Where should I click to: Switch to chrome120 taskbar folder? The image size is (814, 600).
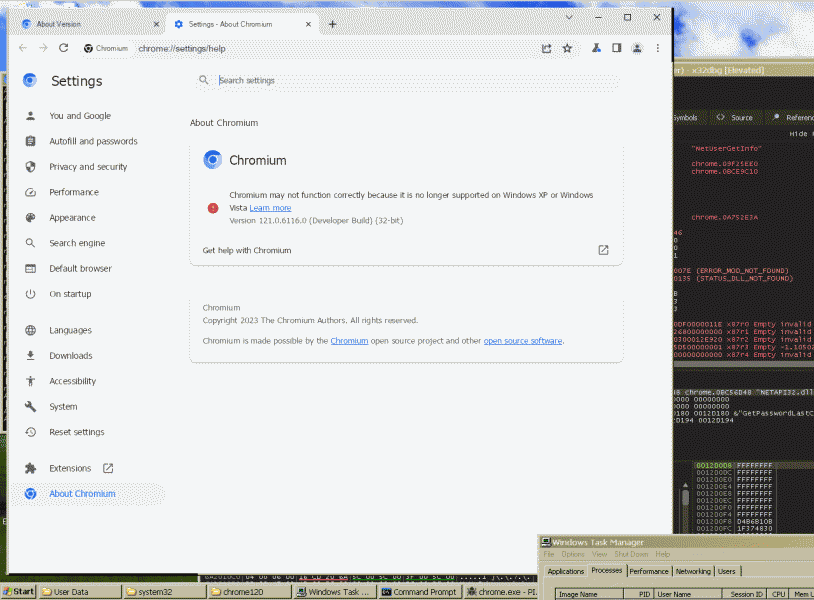(x=249, y=591)
